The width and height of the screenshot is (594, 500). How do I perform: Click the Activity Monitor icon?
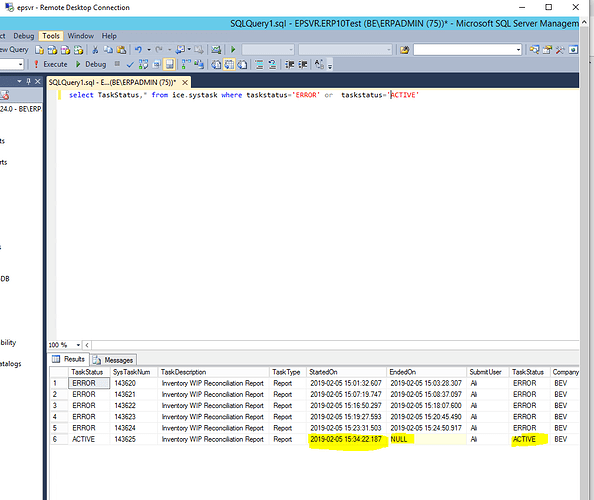pyautogui.click(x=216, y=50)
